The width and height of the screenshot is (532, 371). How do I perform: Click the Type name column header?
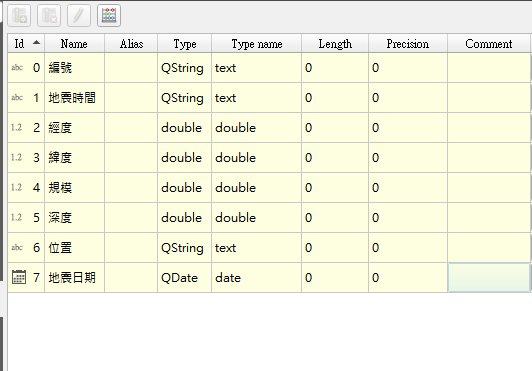(256, 43)
